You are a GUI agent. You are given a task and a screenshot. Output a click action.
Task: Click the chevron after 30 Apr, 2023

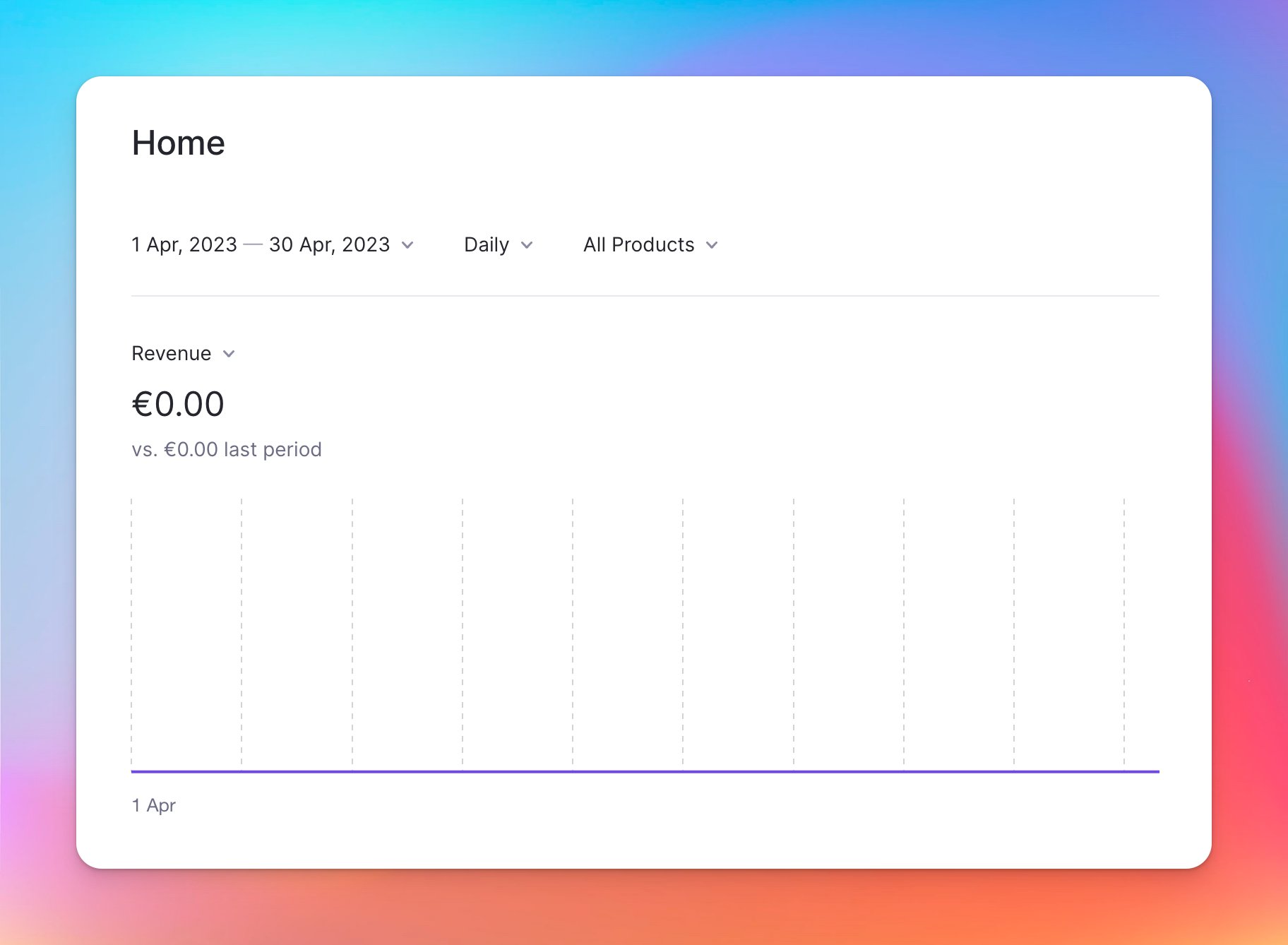[x=407, y=245]
